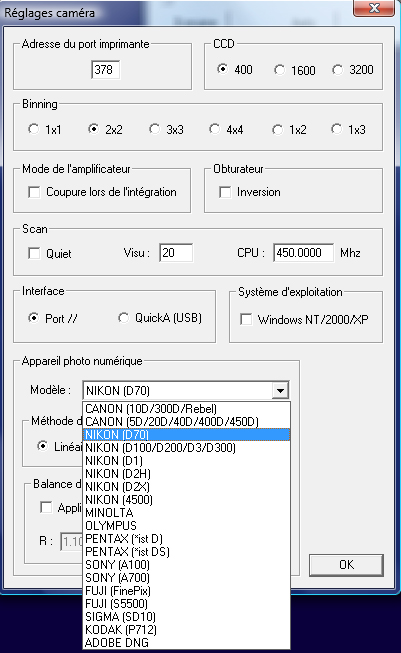Click the CPU frequency field
Screen dimensions: 401x653
click(x=304, y=253)
